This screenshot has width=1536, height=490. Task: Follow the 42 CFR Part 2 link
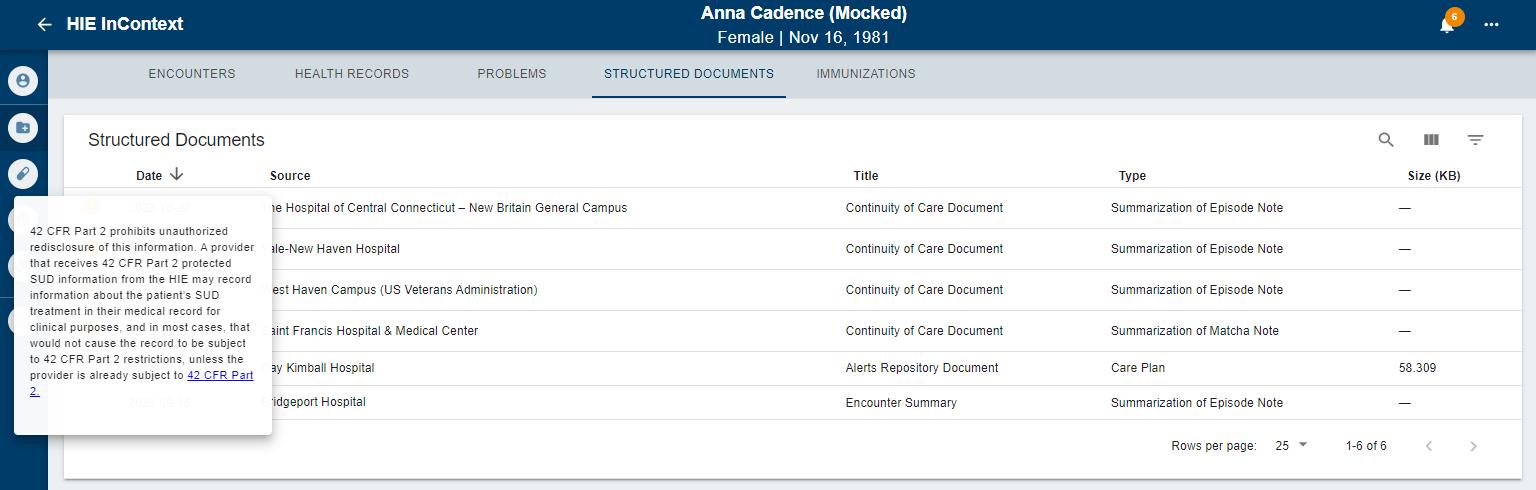tap(219, 376)
